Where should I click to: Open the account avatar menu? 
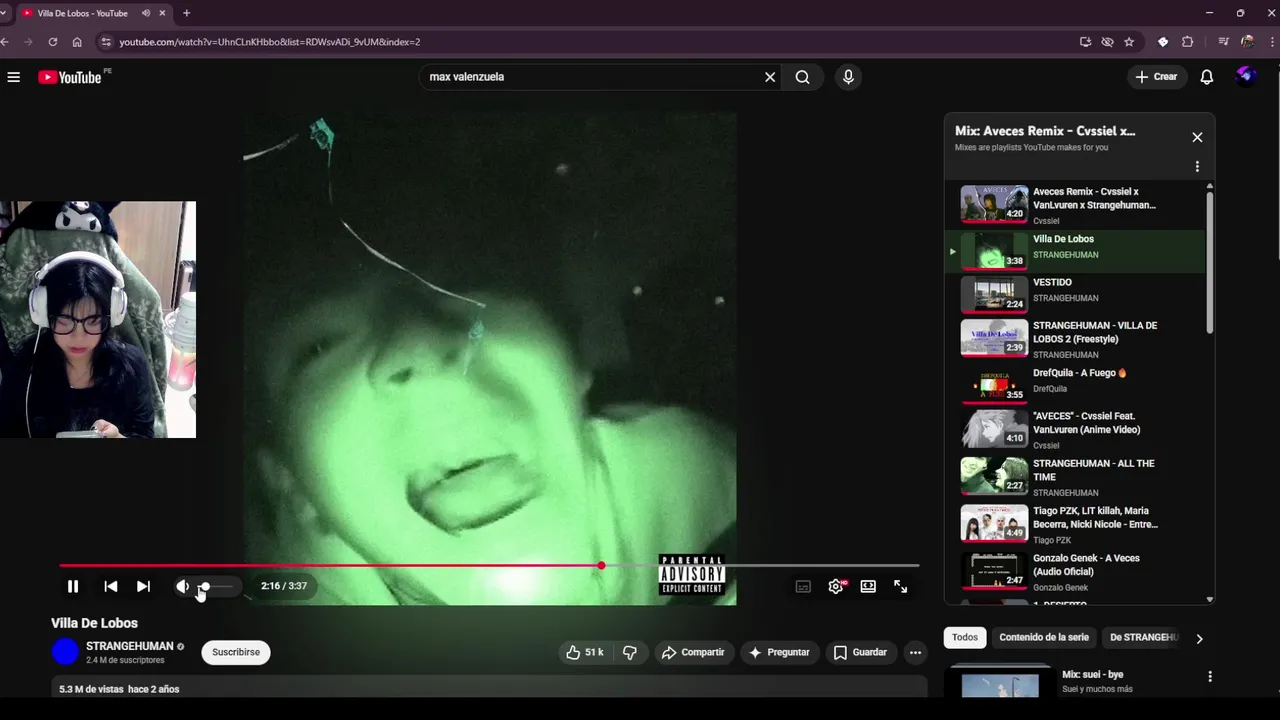[1246, 76]
